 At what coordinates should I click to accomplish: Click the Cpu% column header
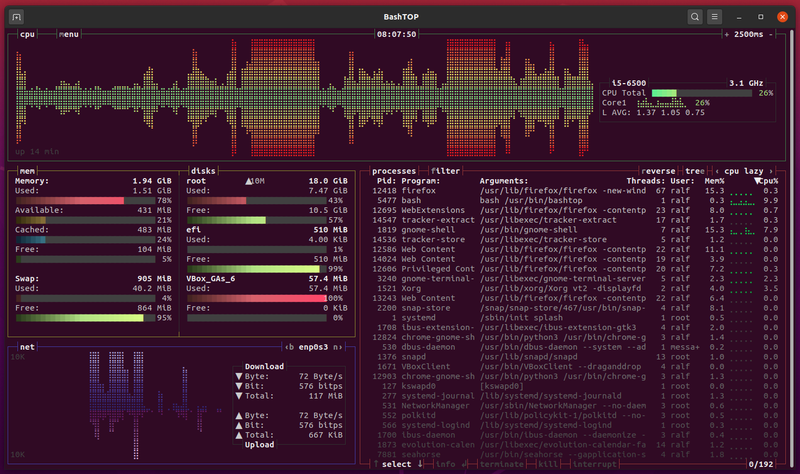[767, 181]
